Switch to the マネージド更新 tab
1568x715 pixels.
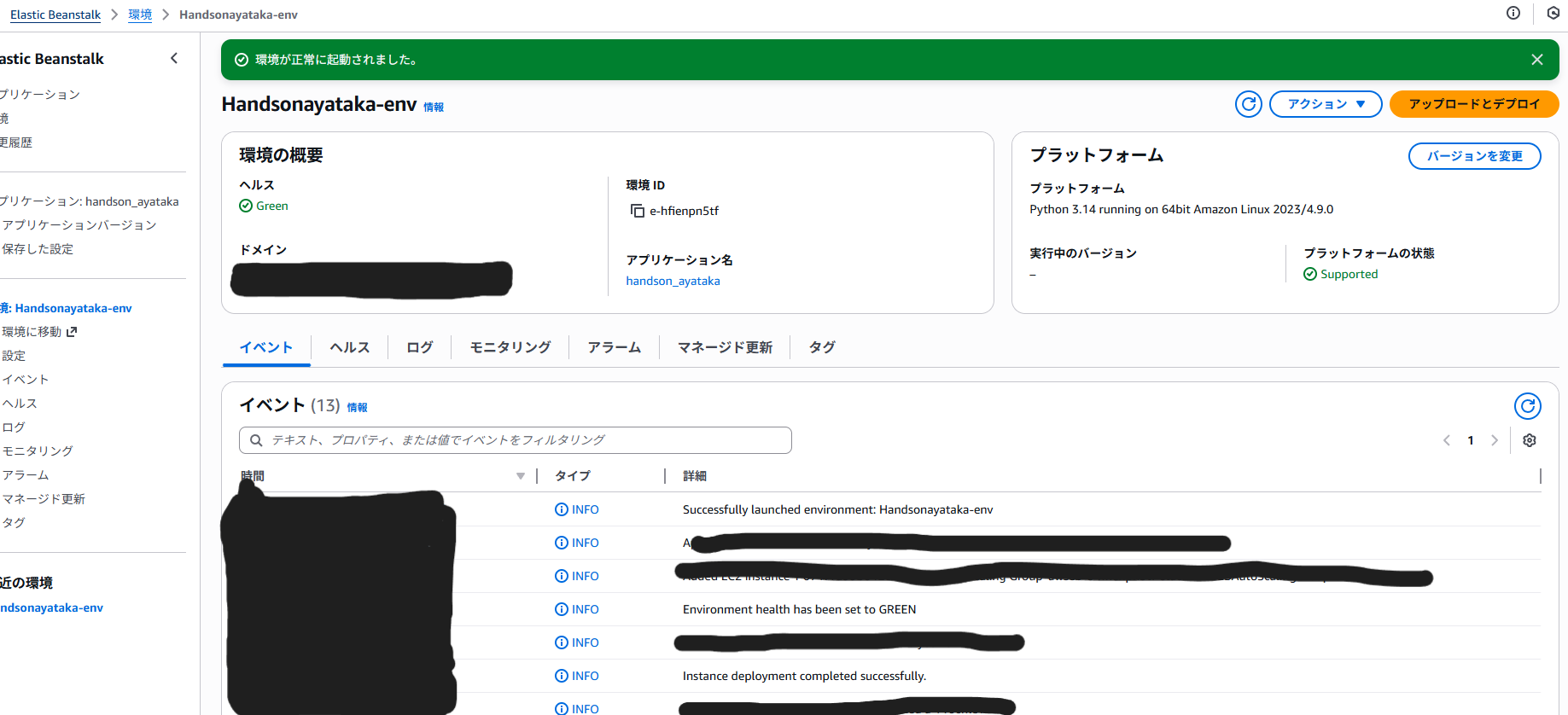pos(725,347)
